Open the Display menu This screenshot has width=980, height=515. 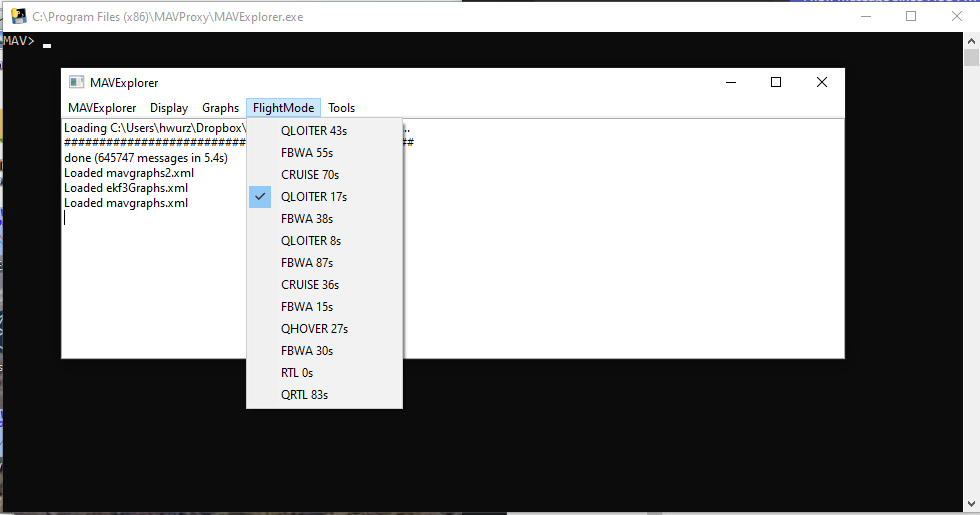point(169,108)
